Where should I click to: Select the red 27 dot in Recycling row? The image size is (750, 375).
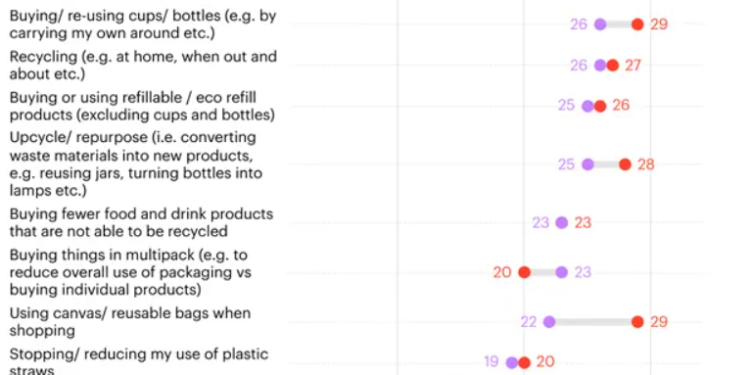[612, 66]
